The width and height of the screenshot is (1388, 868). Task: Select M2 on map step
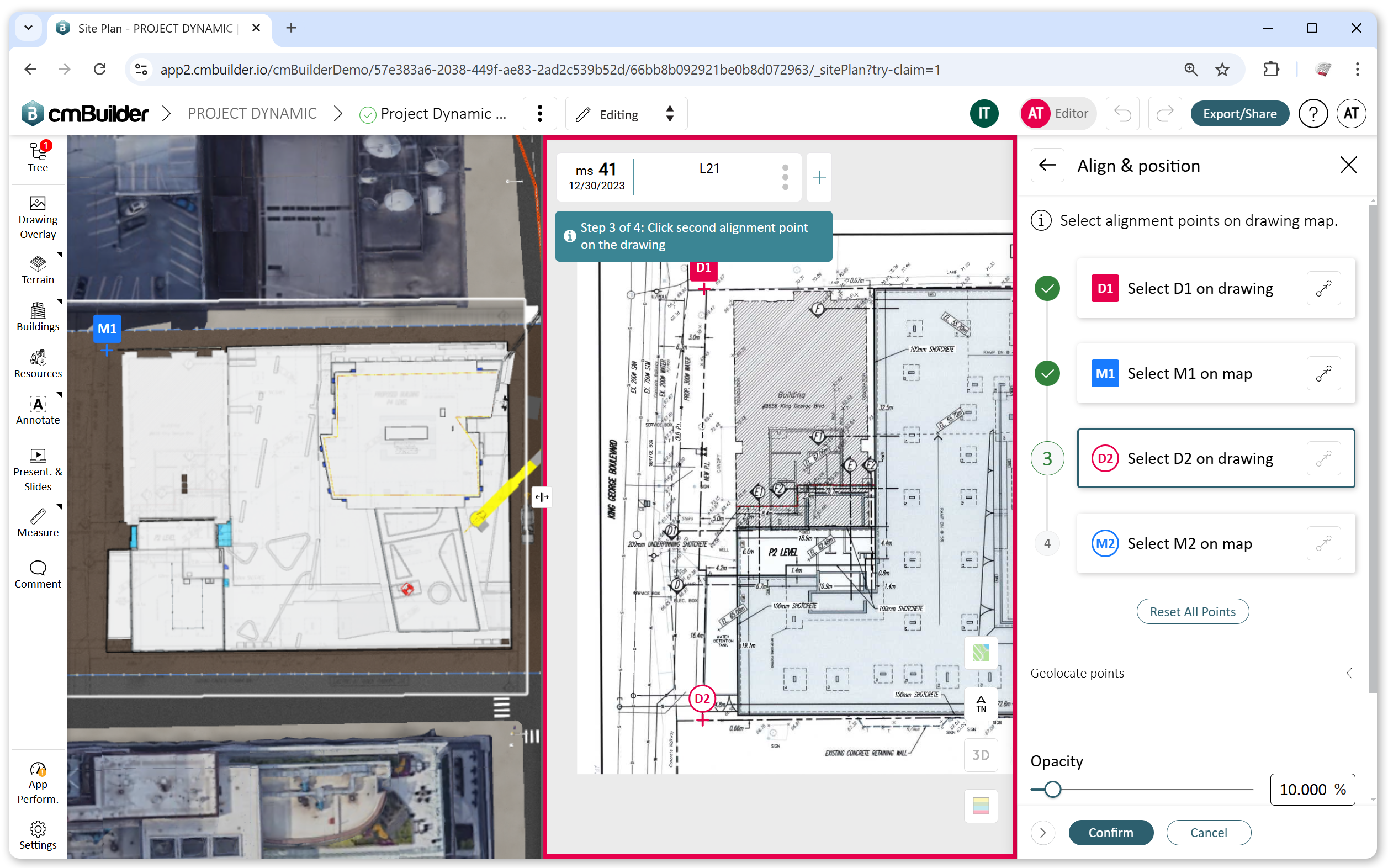[x=1216, y=543]
